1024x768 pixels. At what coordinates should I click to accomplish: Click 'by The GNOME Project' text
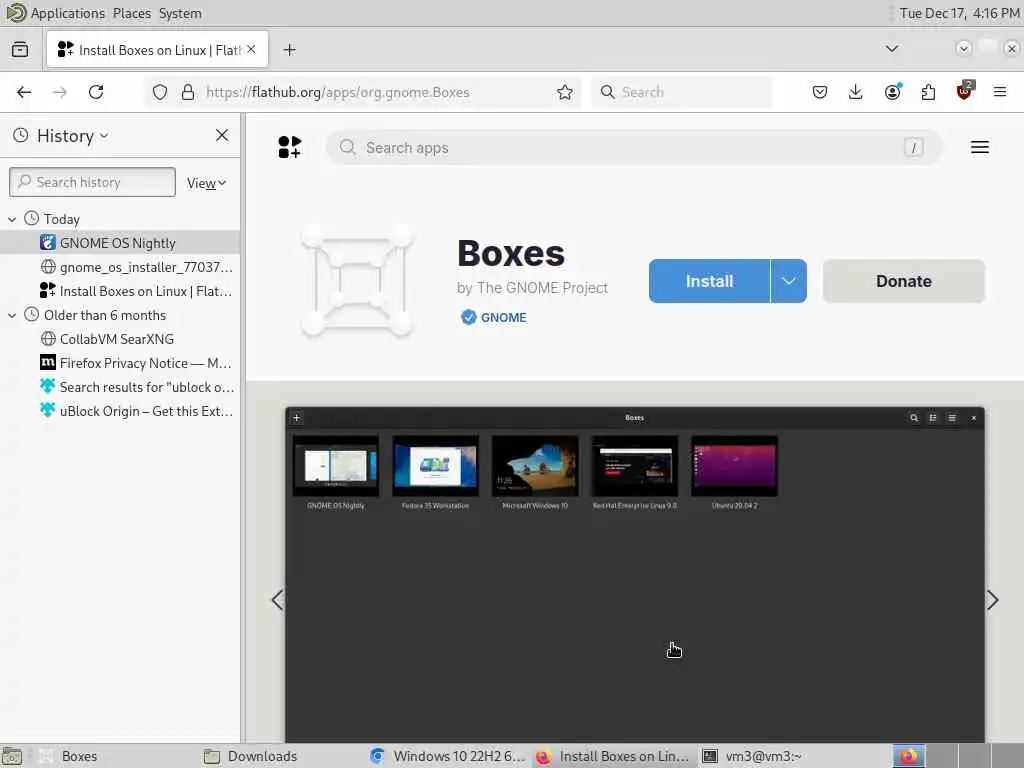[x=532, y=288]
